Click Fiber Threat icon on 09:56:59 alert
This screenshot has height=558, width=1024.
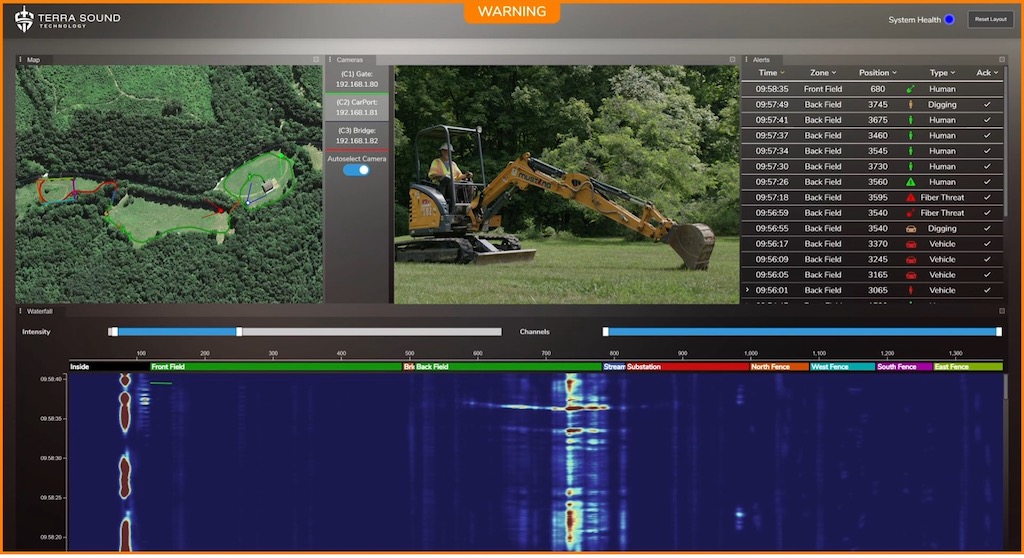[910, 213]
